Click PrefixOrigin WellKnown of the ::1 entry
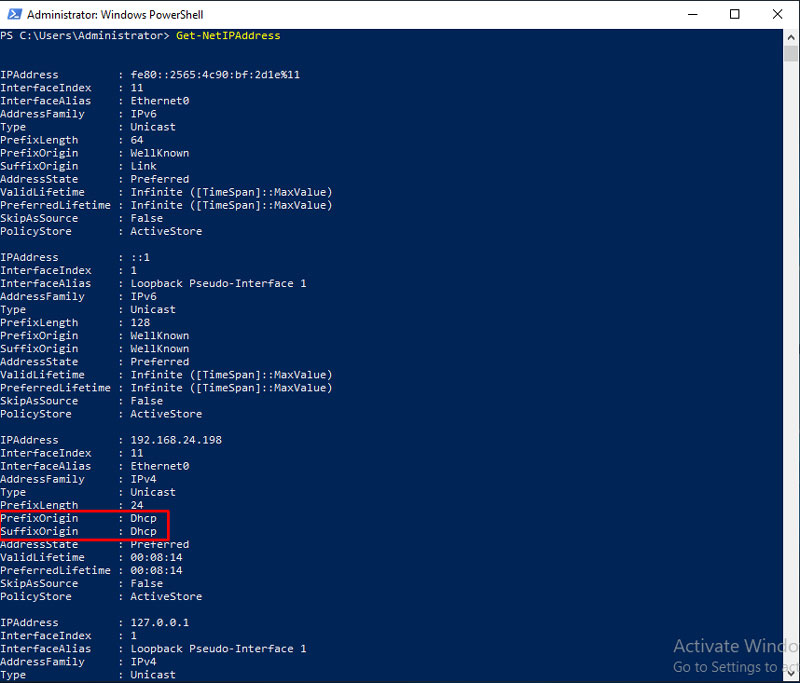This screenshot has width=800, height=683. 160,336
